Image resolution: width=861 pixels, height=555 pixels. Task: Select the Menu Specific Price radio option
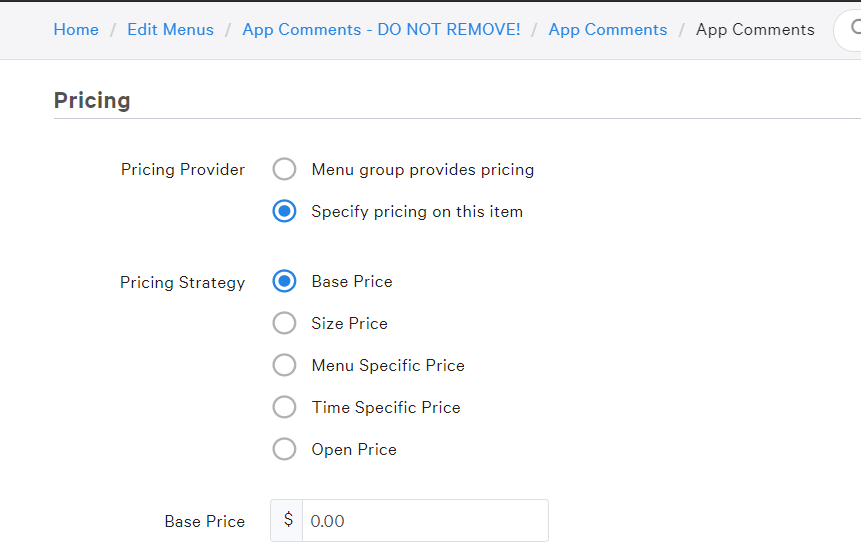[x=284, y=365]
